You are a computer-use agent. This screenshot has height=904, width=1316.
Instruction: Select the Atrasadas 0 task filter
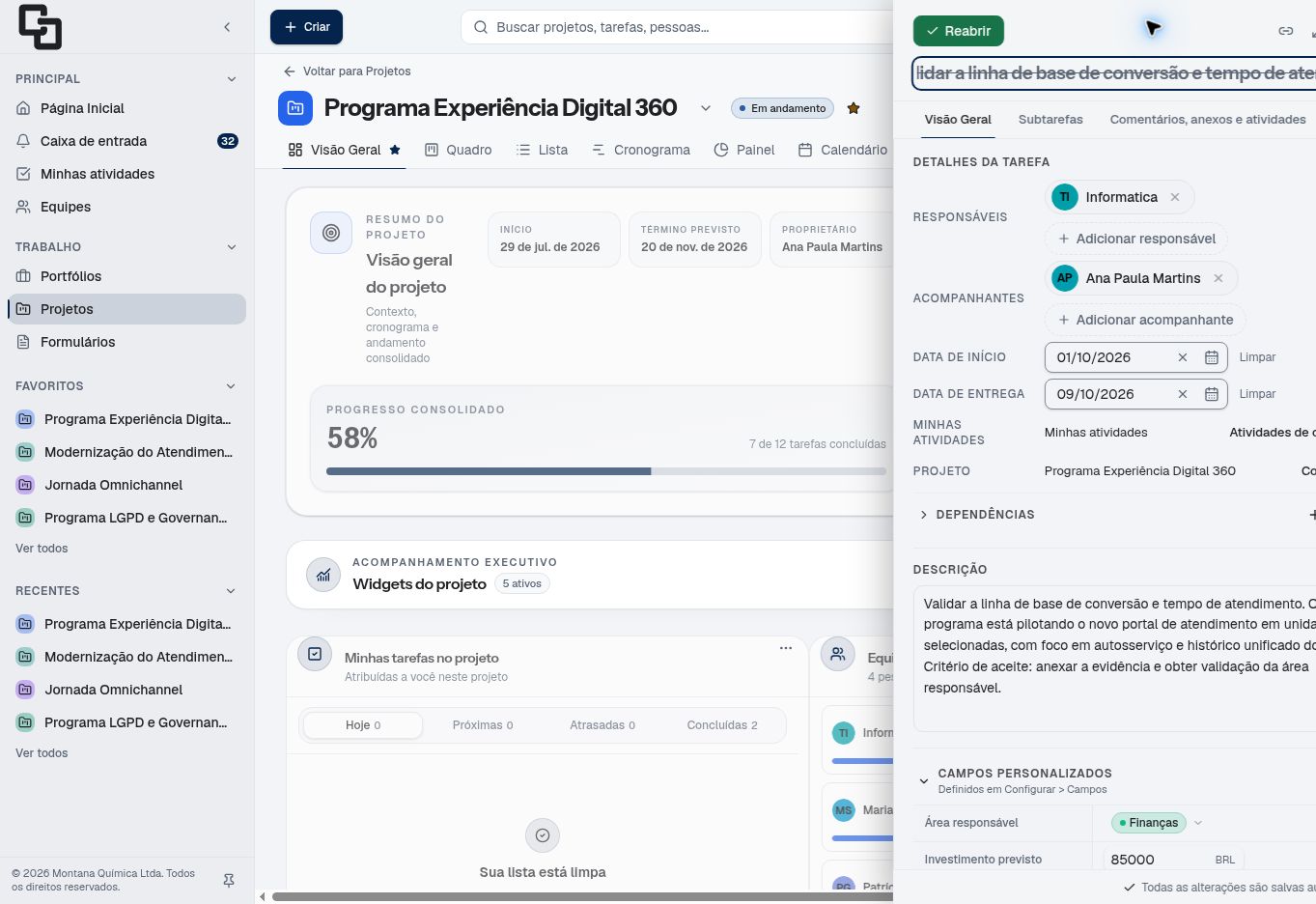pyautogui.click(x=602, y=725)
